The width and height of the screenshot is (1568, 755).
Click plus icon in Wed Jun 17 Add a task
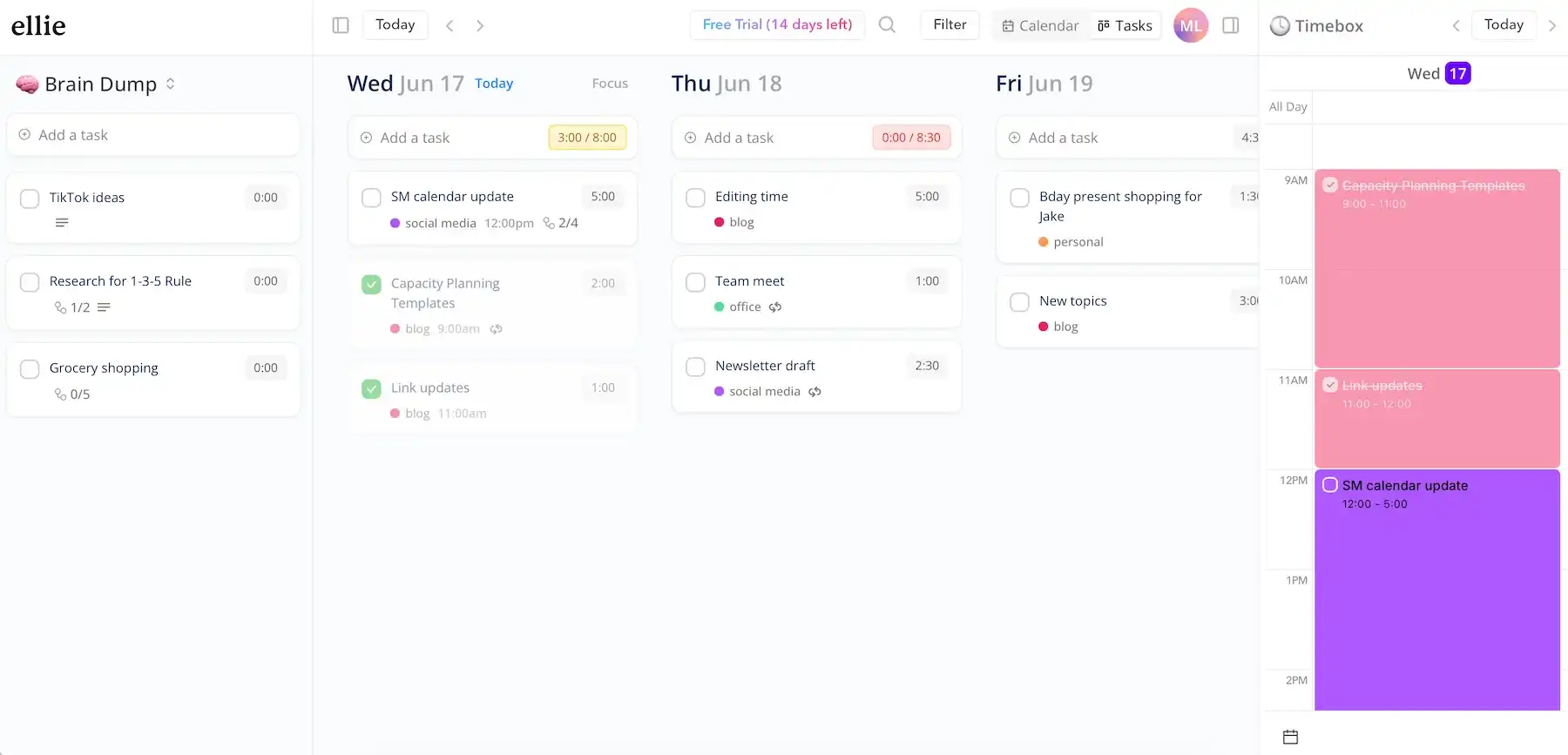(x=366, y=138)
